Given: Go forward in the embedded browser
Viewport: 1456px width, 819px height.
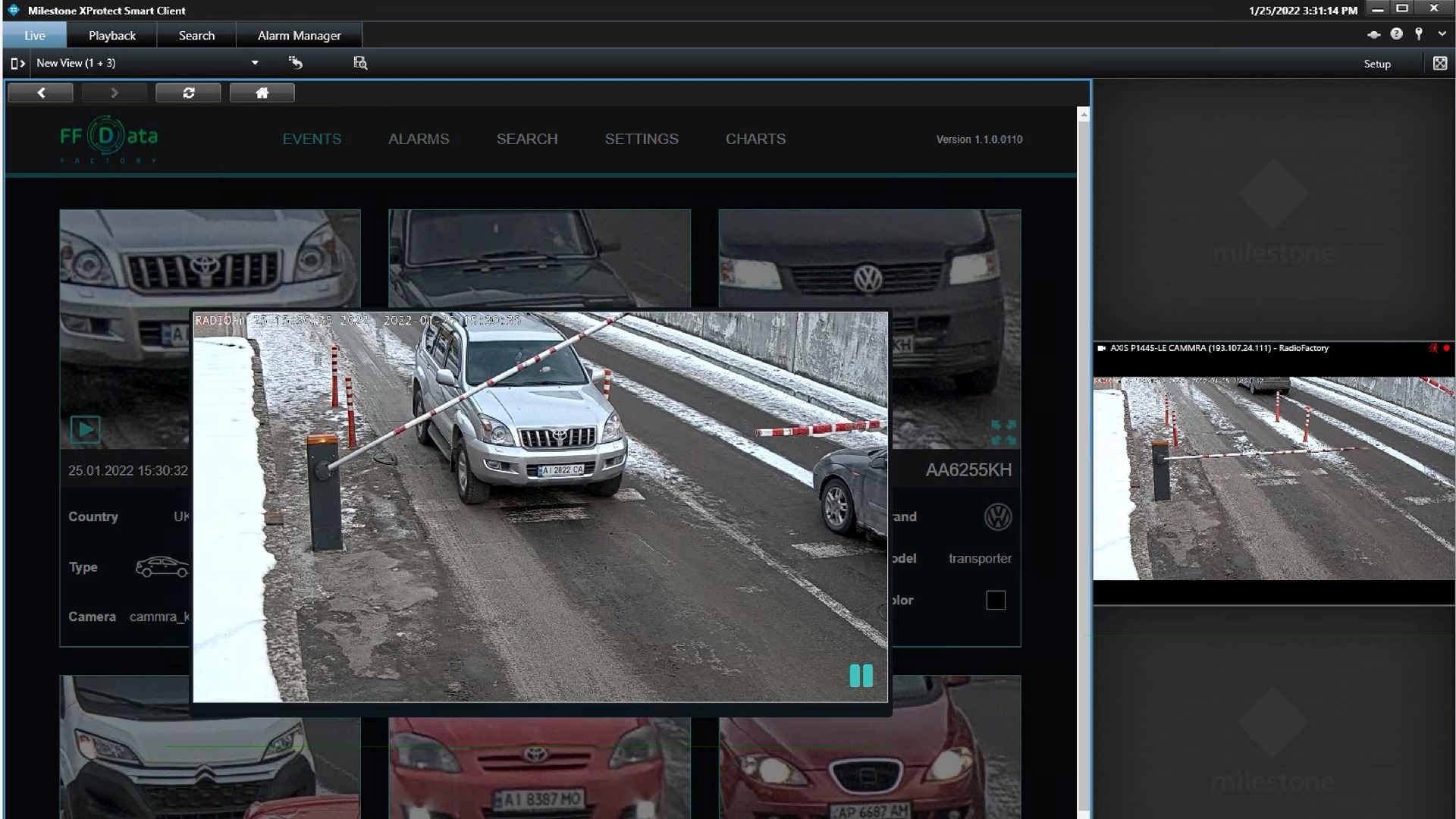Looking at the screenshot, I should 115,93.
